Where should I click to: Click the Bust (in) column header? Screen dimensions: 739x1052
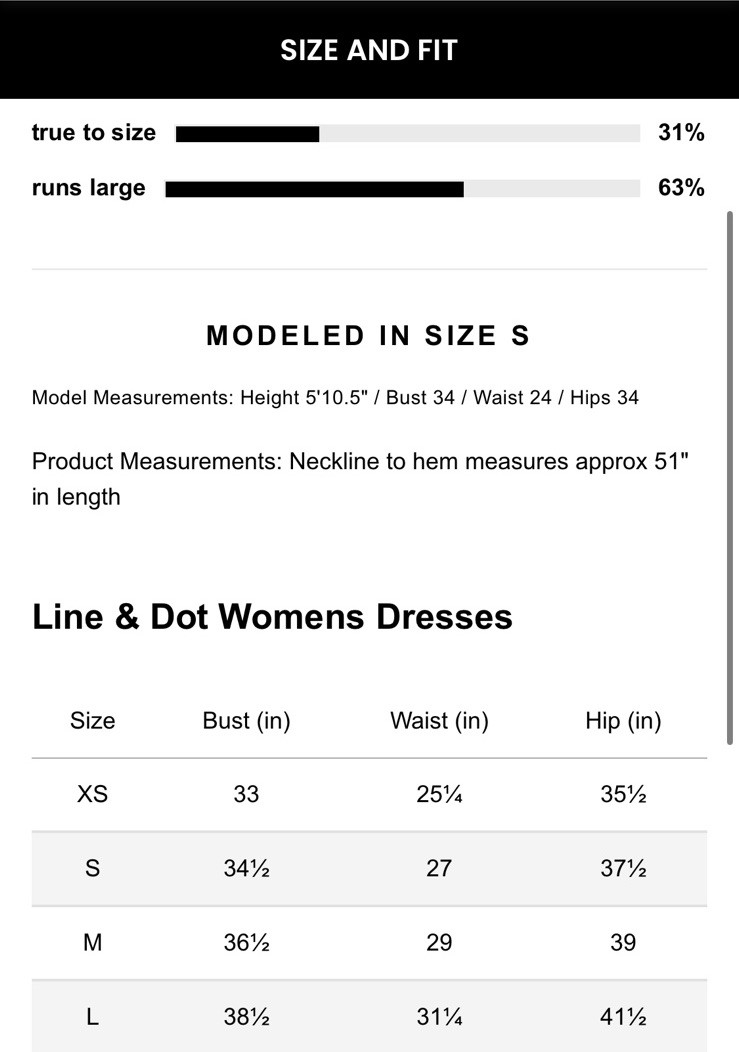(x=246, y=721)
